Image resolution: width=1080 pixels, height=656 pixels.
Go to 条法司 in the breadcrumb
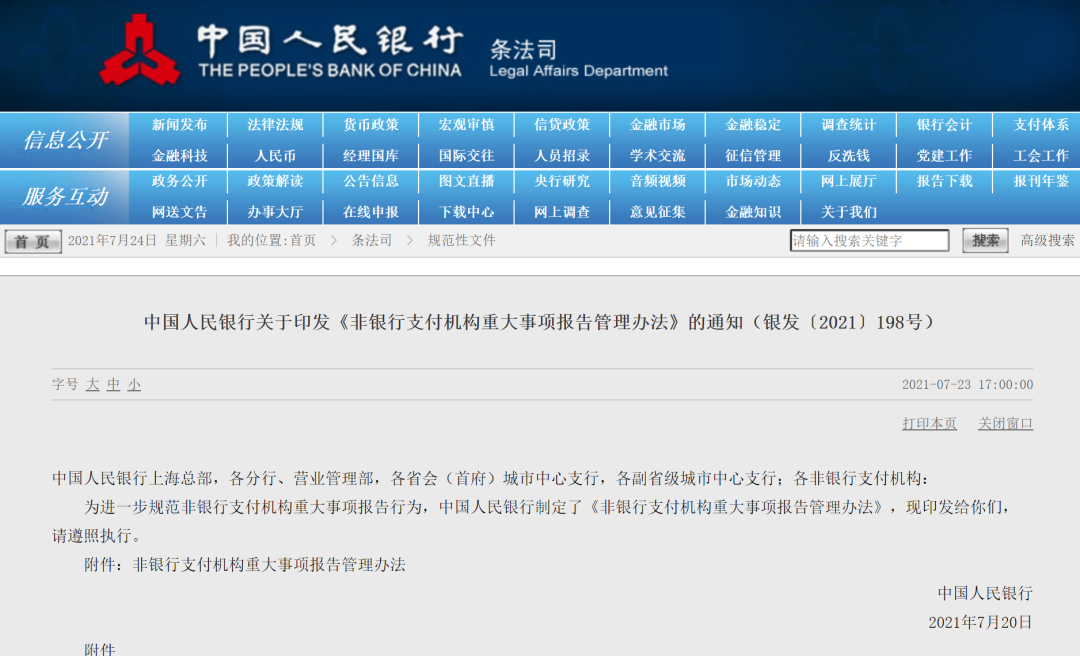pyautogui.click(x=371, y=240)
